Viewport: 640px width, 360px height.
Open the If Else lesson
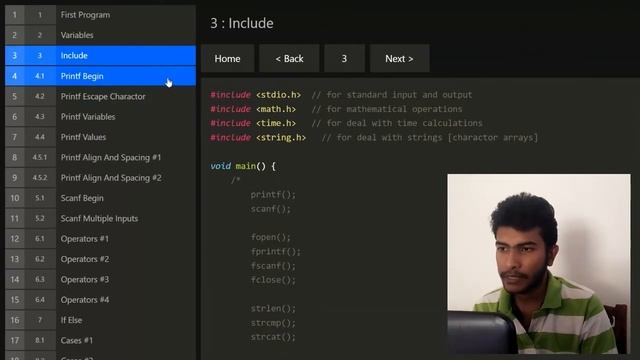coord(100,320)
